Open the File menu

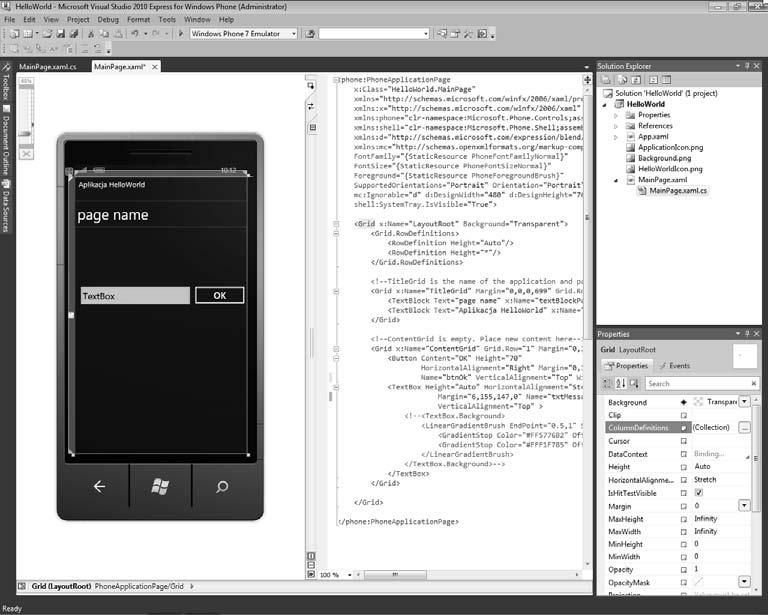pyautogui.click(x=9, y=20)
